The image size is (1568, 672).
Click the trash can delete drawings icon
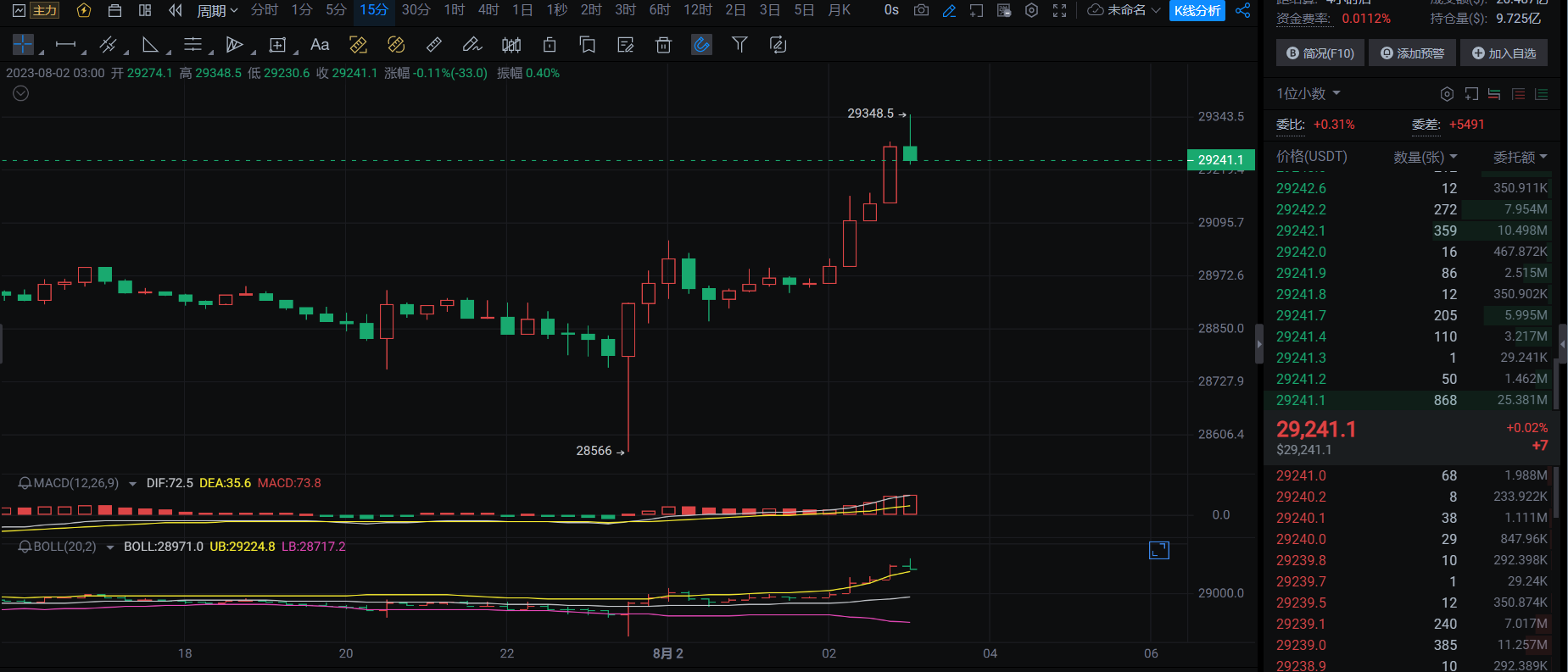point(663,45)
